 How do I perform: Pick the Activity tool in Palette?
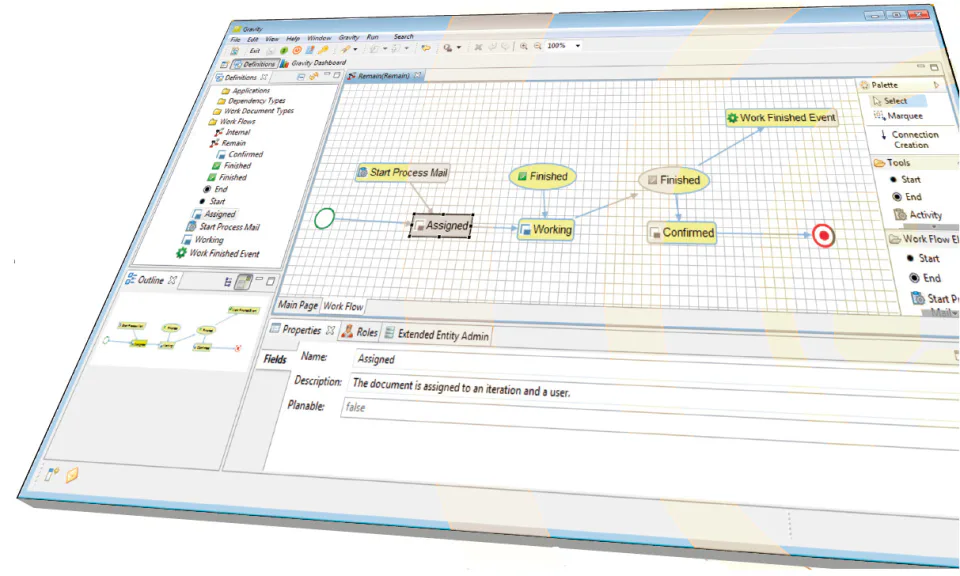point(918,215)
